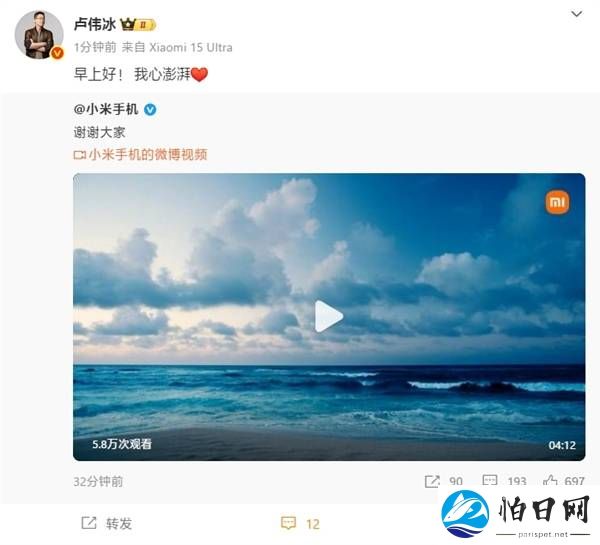Click the gold crown membership badge
The width and height of the screenshot is (600, 545).
click(138, 24)
